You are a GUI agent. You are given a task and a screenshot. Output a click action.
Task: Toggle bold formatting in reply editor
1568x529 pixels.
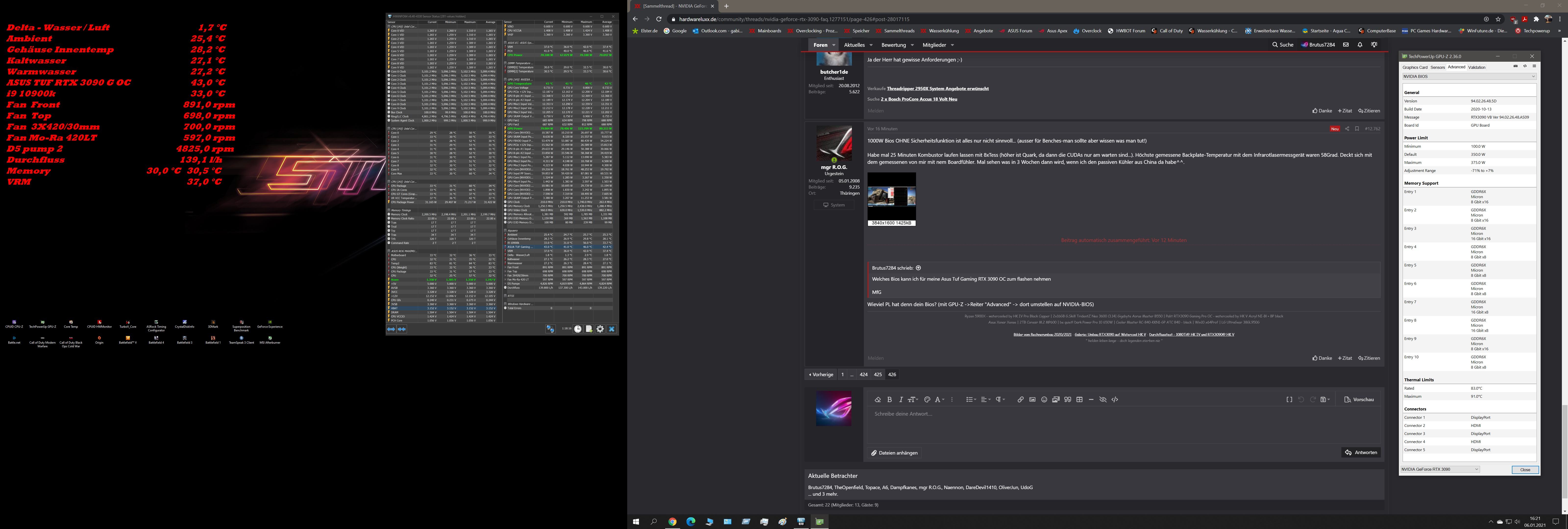[x=889, y=400]
